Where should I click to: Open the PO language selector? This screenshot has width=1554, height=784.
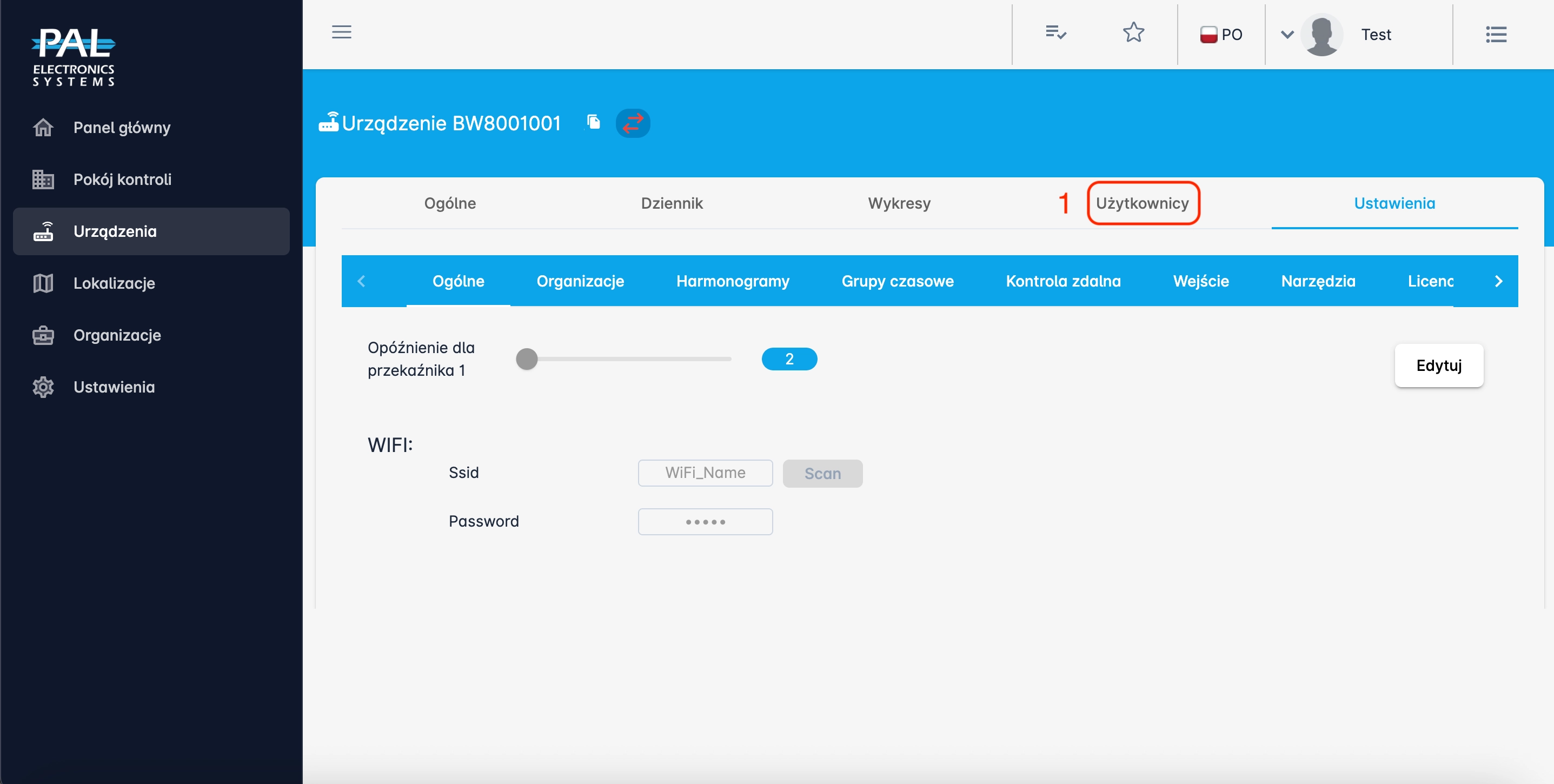pos(1221,35)
